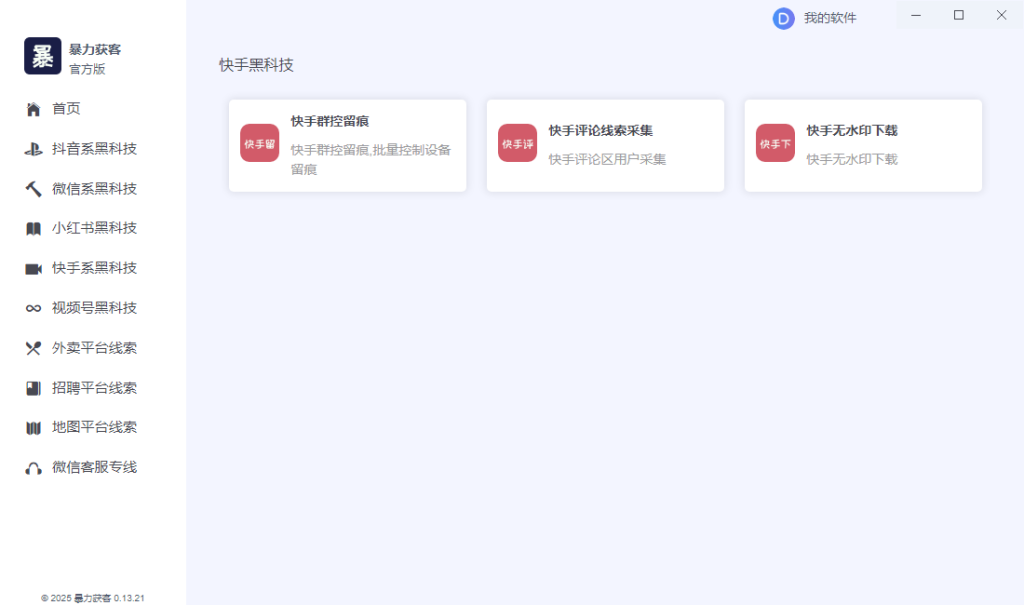Launch the 快手无水印下载 tool
Viewport: 1024px width, 605px height.
pos(862,145)
